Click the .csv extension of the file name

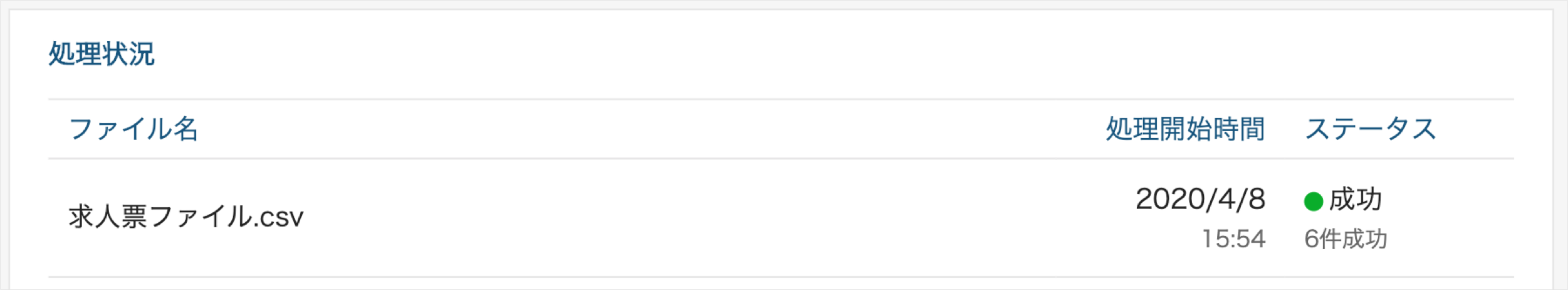279,217
